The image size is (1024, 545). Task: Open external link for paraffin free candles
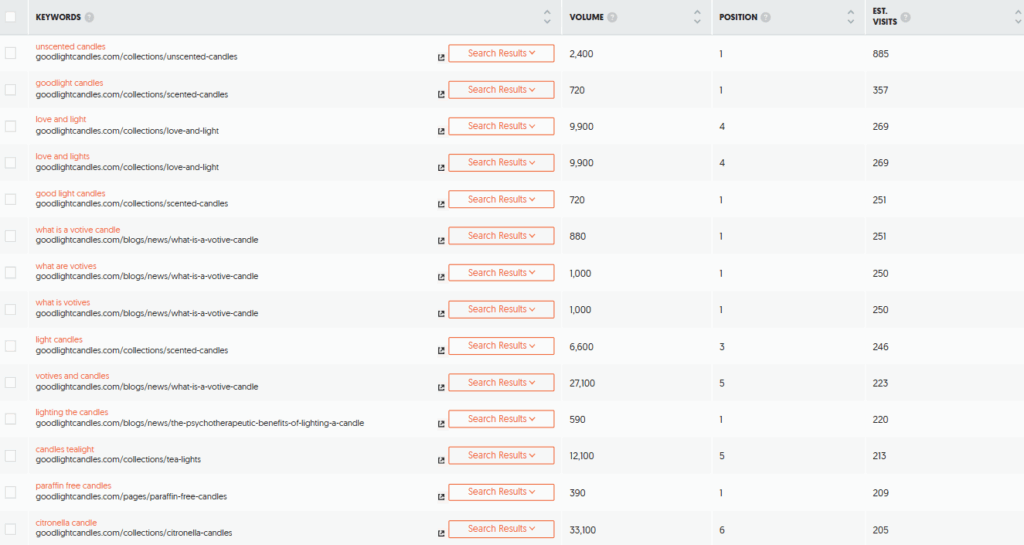(441, 497)
